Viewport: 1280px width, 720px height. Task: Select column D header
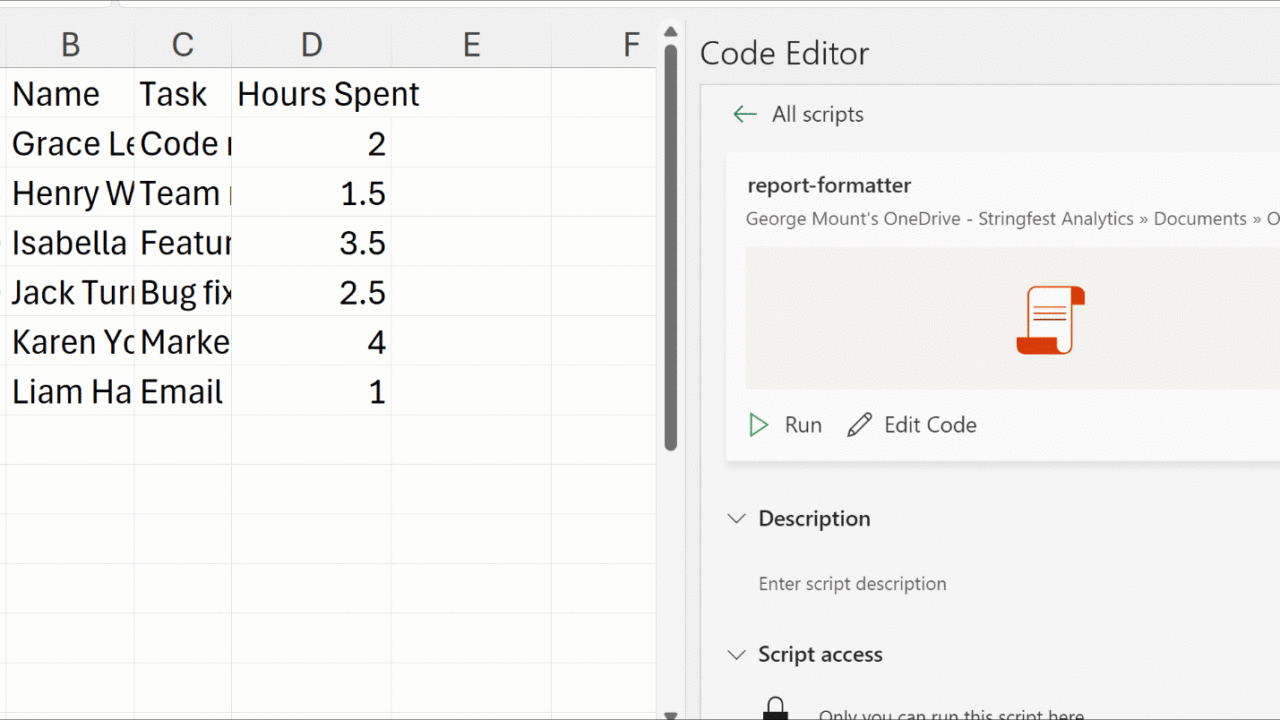(x=312, y=45)
